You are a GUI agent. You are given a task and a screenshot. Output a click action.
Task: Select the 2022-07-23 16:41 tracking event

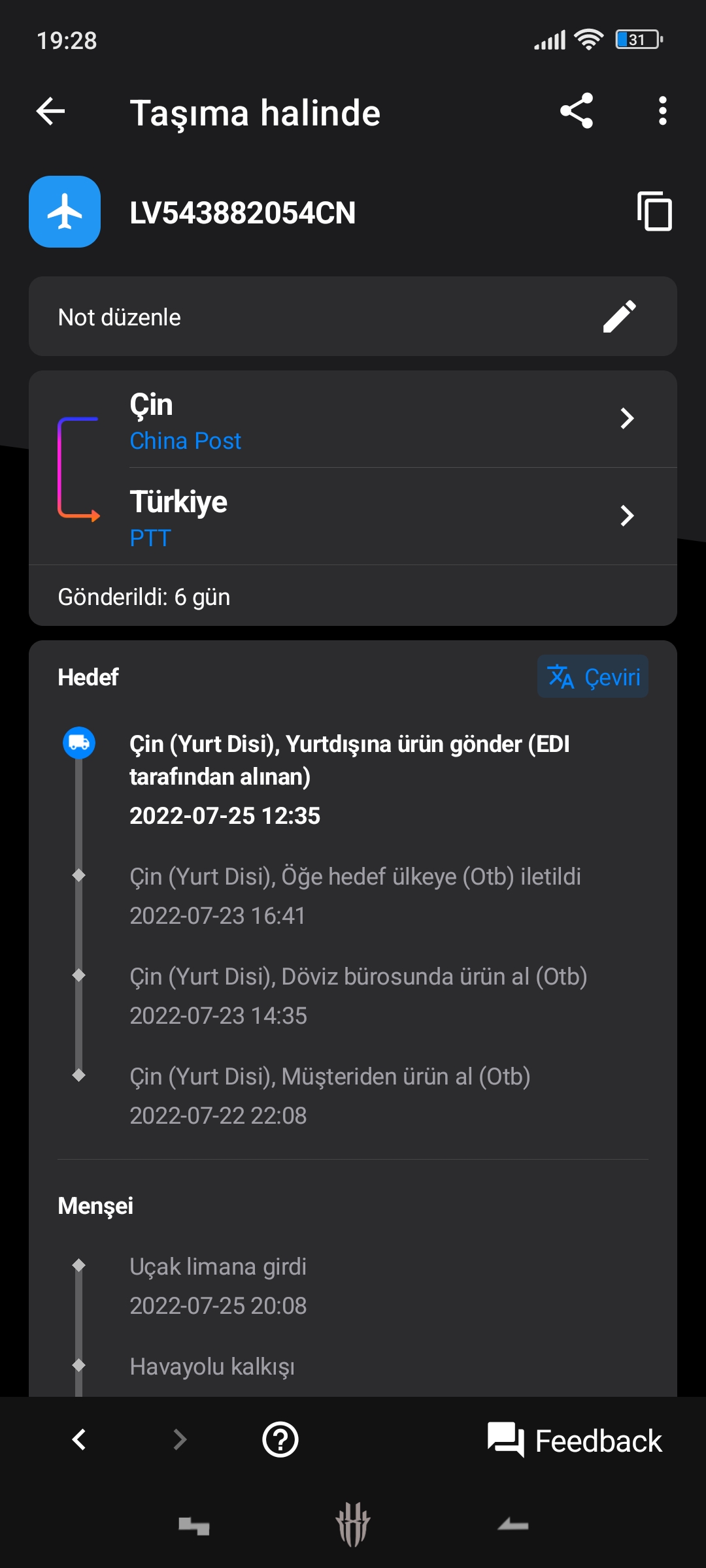coord(355,896)
